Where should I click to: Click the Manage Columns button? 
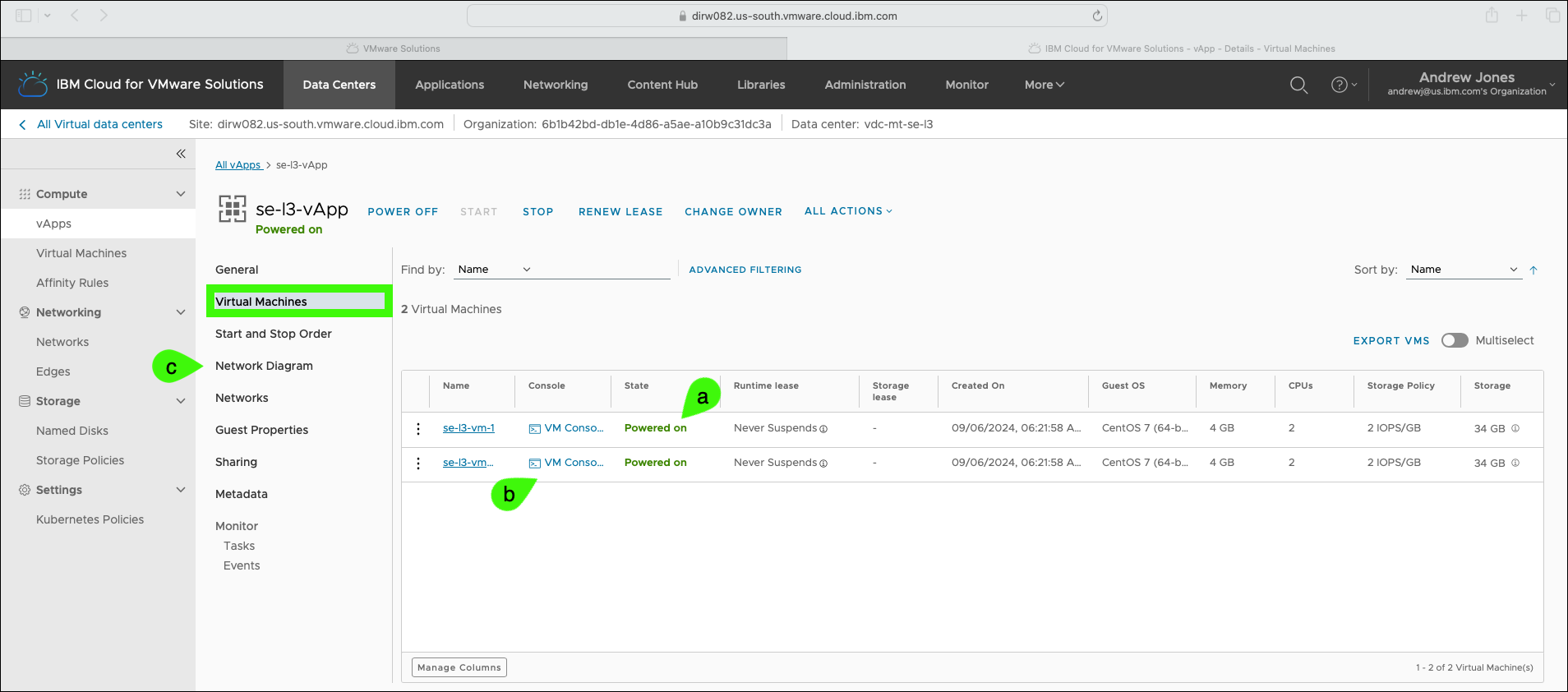pyautogui.click(x=459, y=667)
